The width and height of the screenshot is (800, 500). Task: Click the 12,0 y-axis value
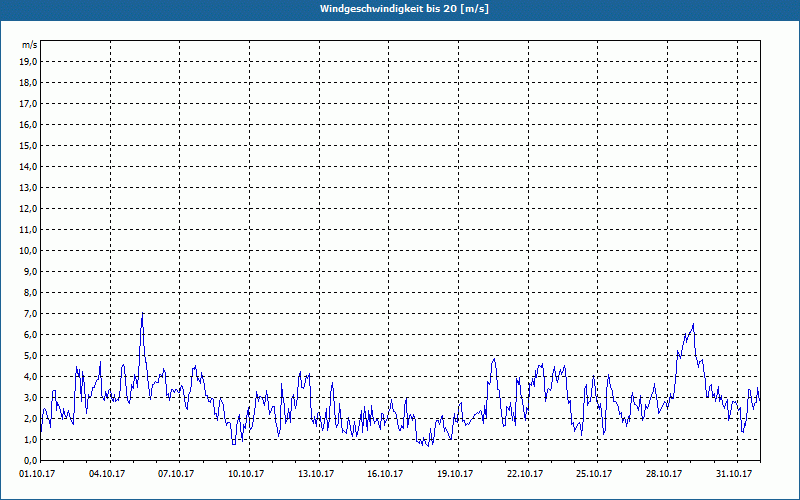point(29,209)
